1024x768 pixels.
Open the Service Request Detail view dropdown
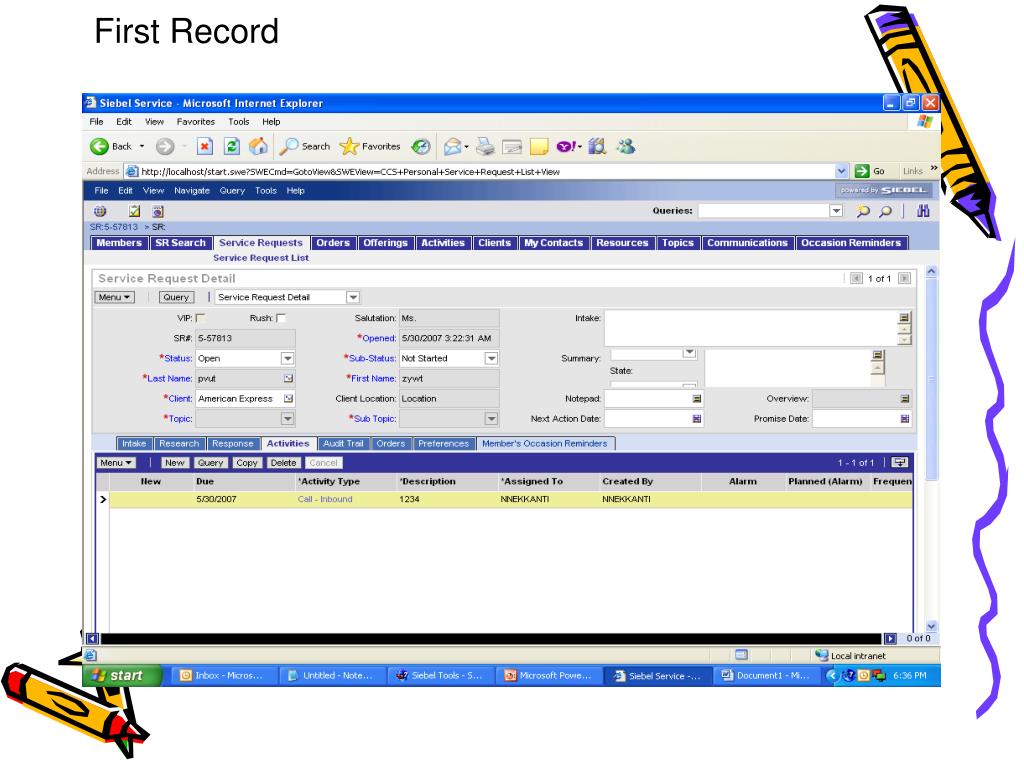[x=353, y=297]
